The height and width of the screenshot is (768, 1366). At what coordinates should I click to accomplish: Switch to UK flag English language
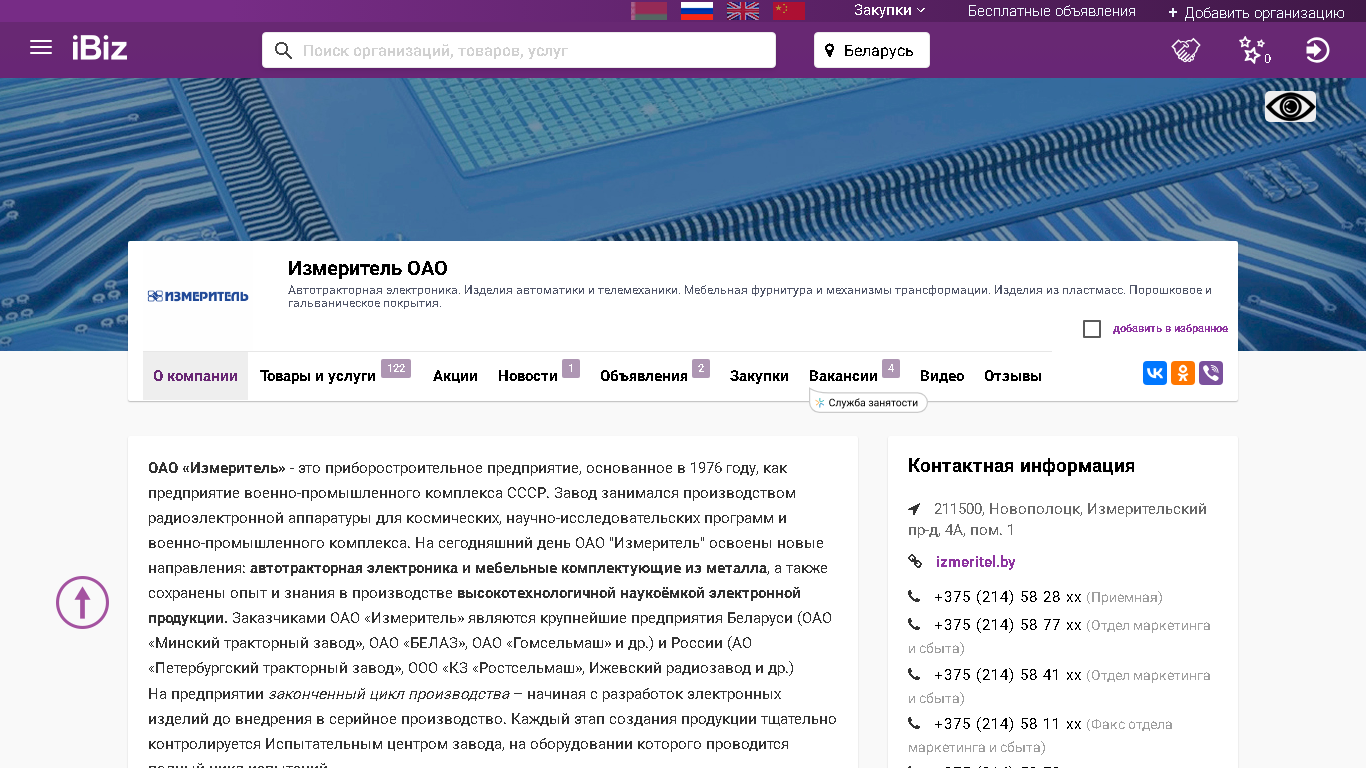point(743,11)
